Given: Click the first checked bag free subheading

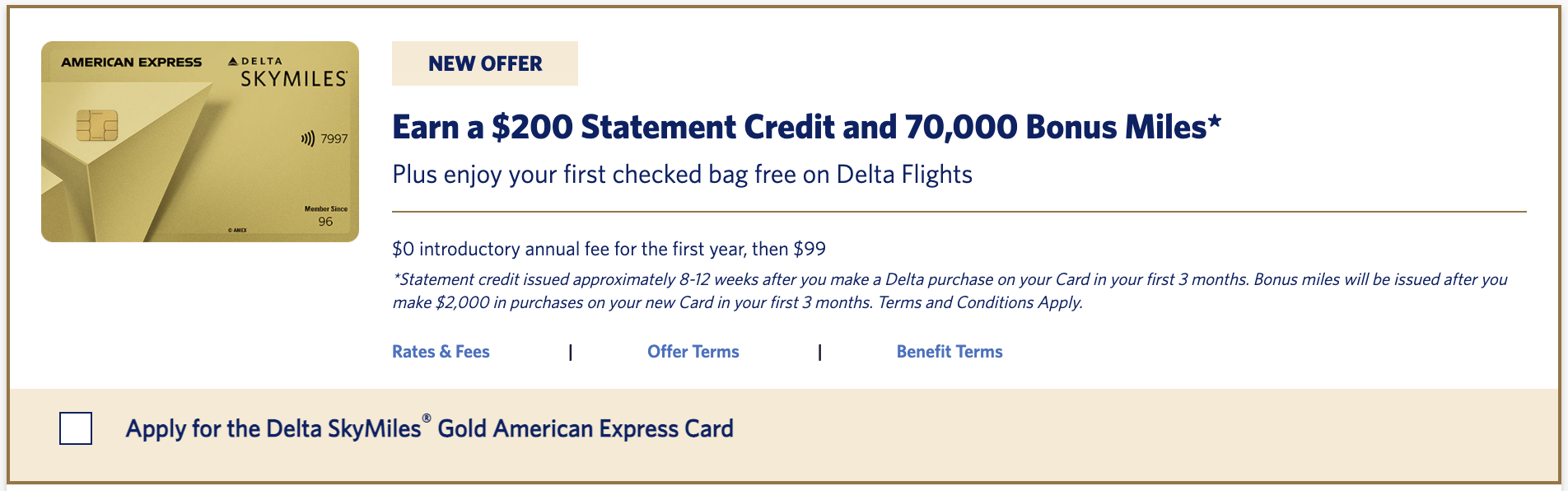Looking at the screenshot, I should [682, 175].
